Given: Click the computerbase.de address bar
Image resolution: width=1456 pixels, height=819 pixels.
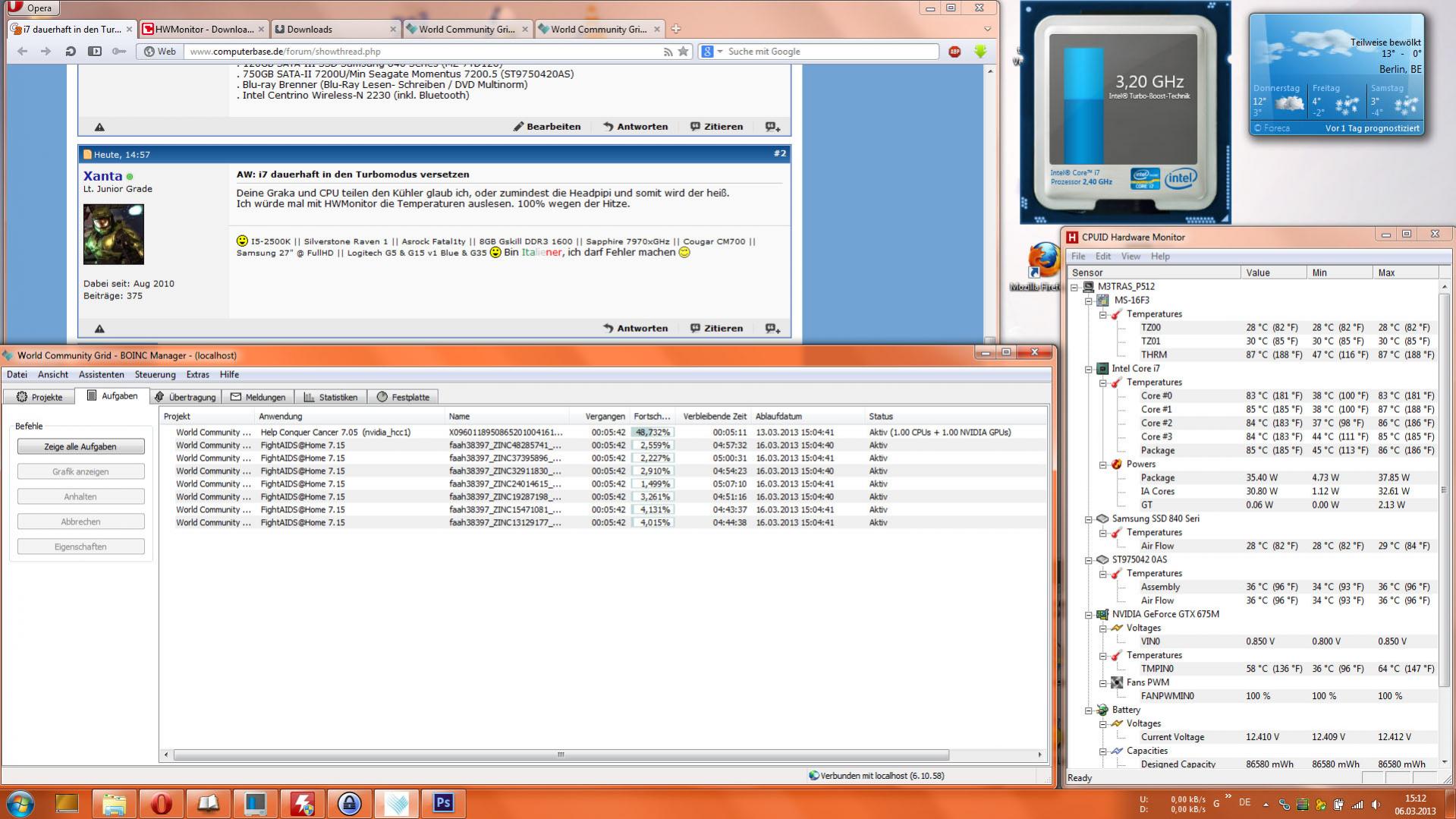Looking at the screenshot, I should coord(425,52).
